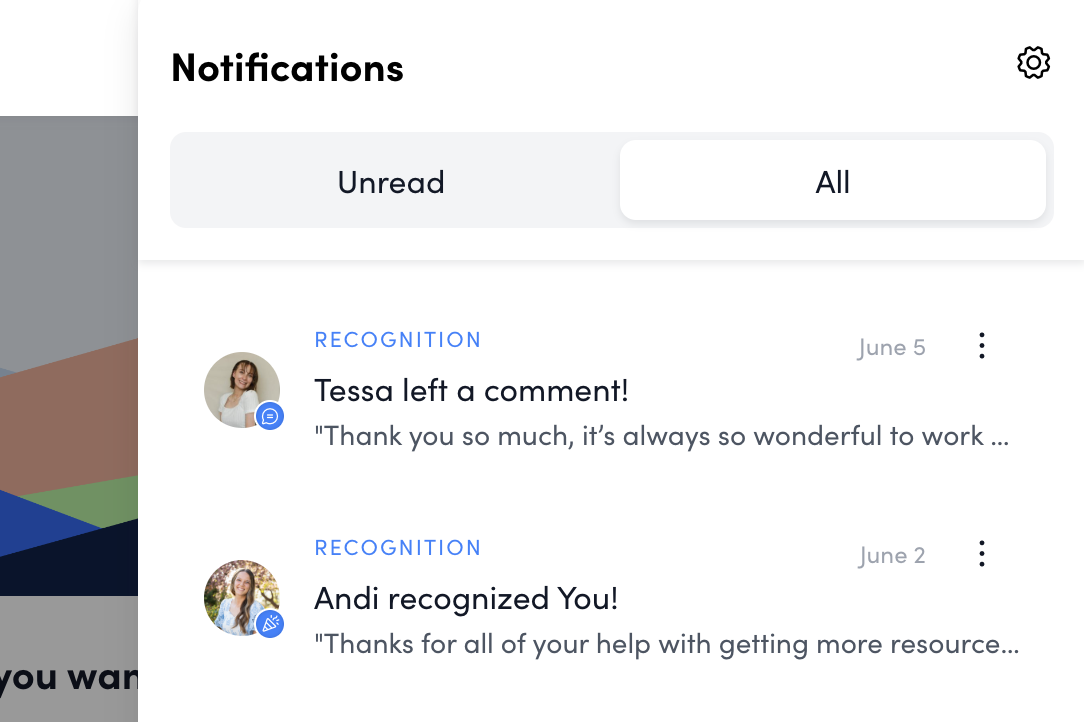Click Tessa's comment preview text
The width and height of the screenshot is (1084, 722).
(x=661, y=436)
